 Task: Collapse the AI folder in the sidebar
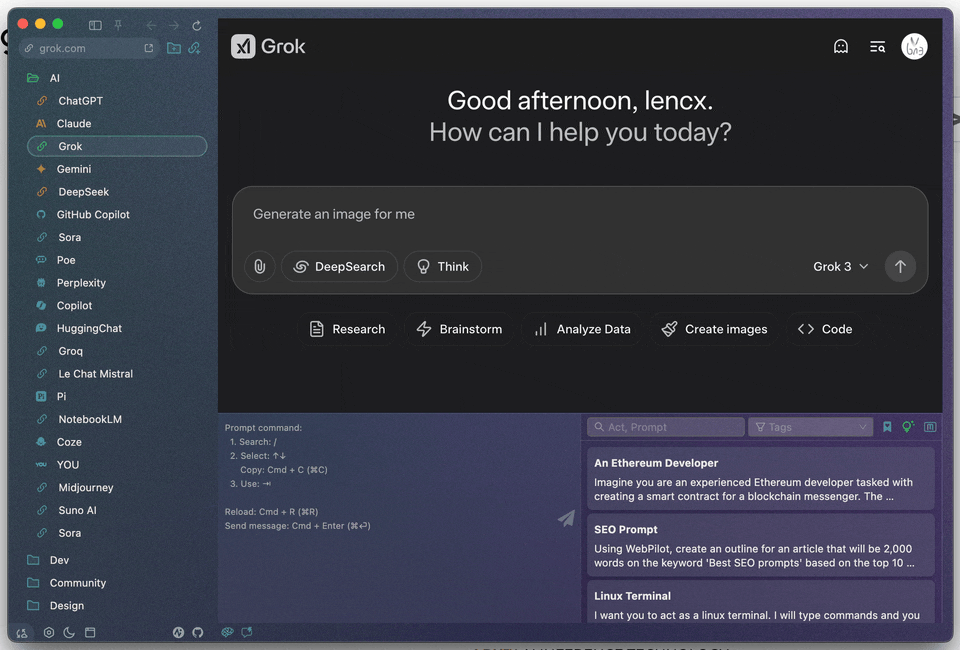(33, 78)
